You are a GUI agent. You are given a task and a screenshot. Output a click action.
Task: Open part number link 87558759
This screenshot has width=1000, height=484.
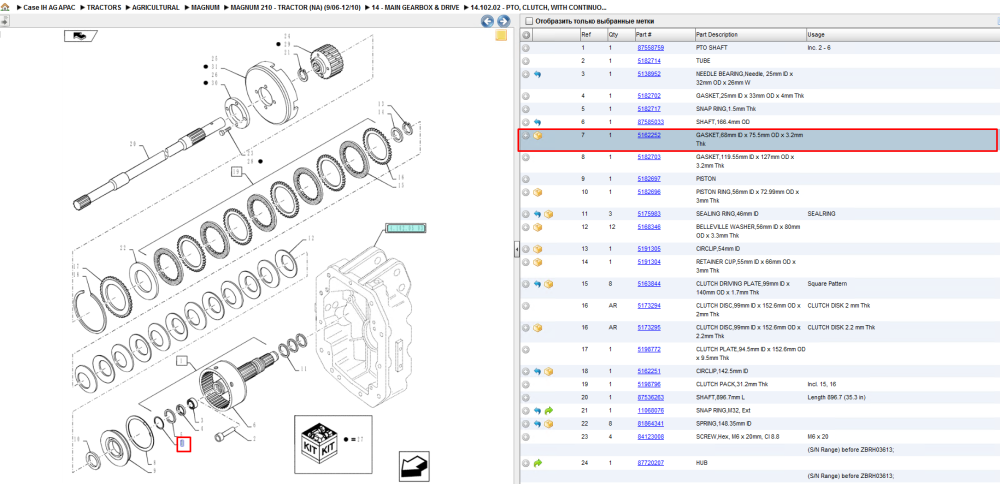[x=651, y=48]
